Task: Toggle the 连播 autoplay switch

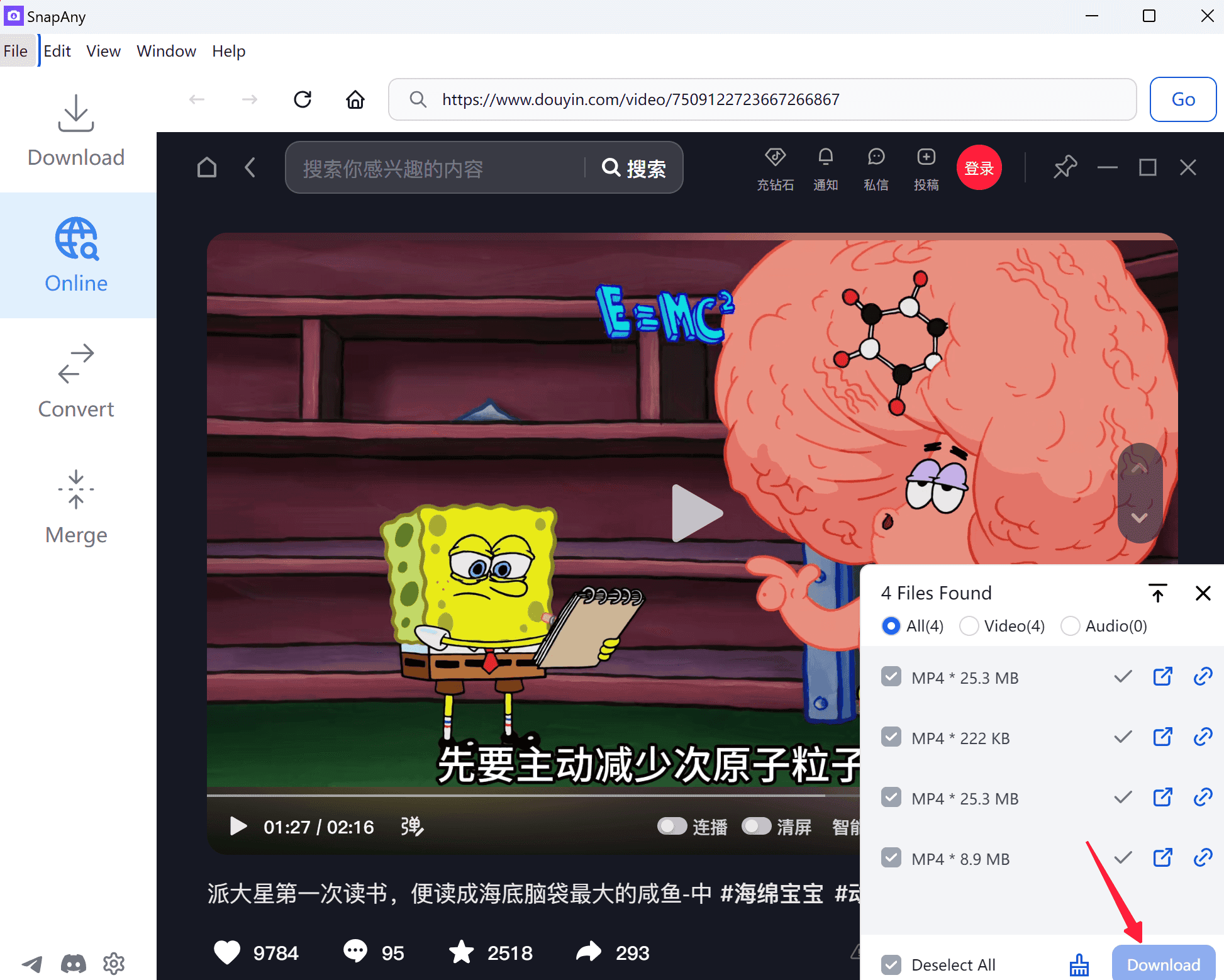Action: point(672,827)
